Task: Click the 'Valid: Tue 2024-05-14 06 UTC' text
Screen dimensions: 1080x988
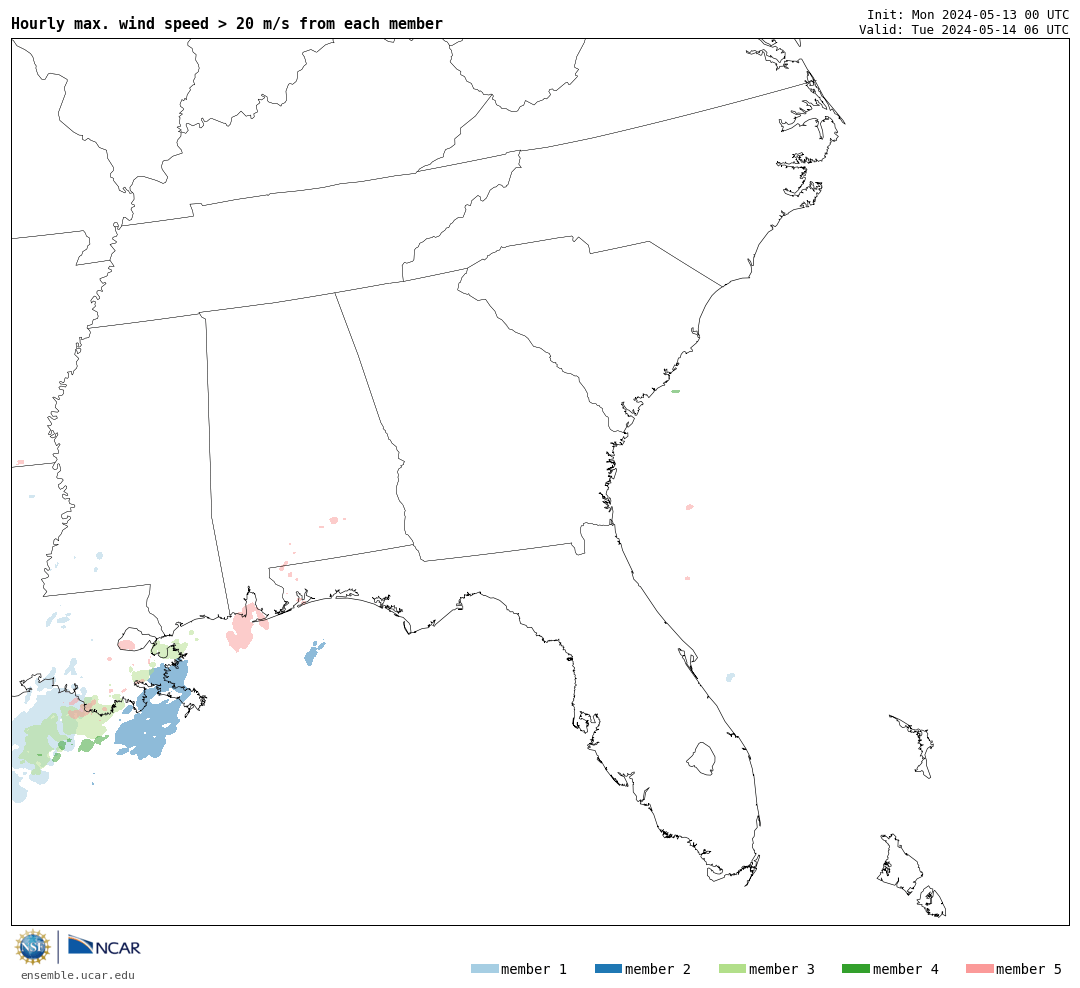Action: click(964, 30)
